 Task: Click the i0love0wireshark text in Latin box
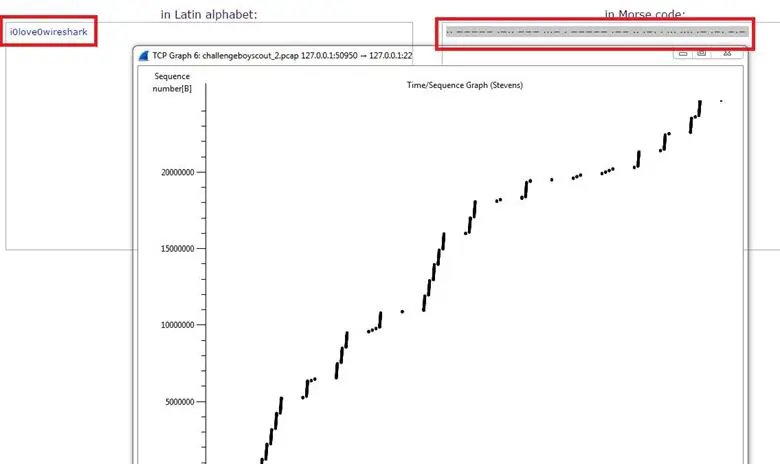[48, 32]
